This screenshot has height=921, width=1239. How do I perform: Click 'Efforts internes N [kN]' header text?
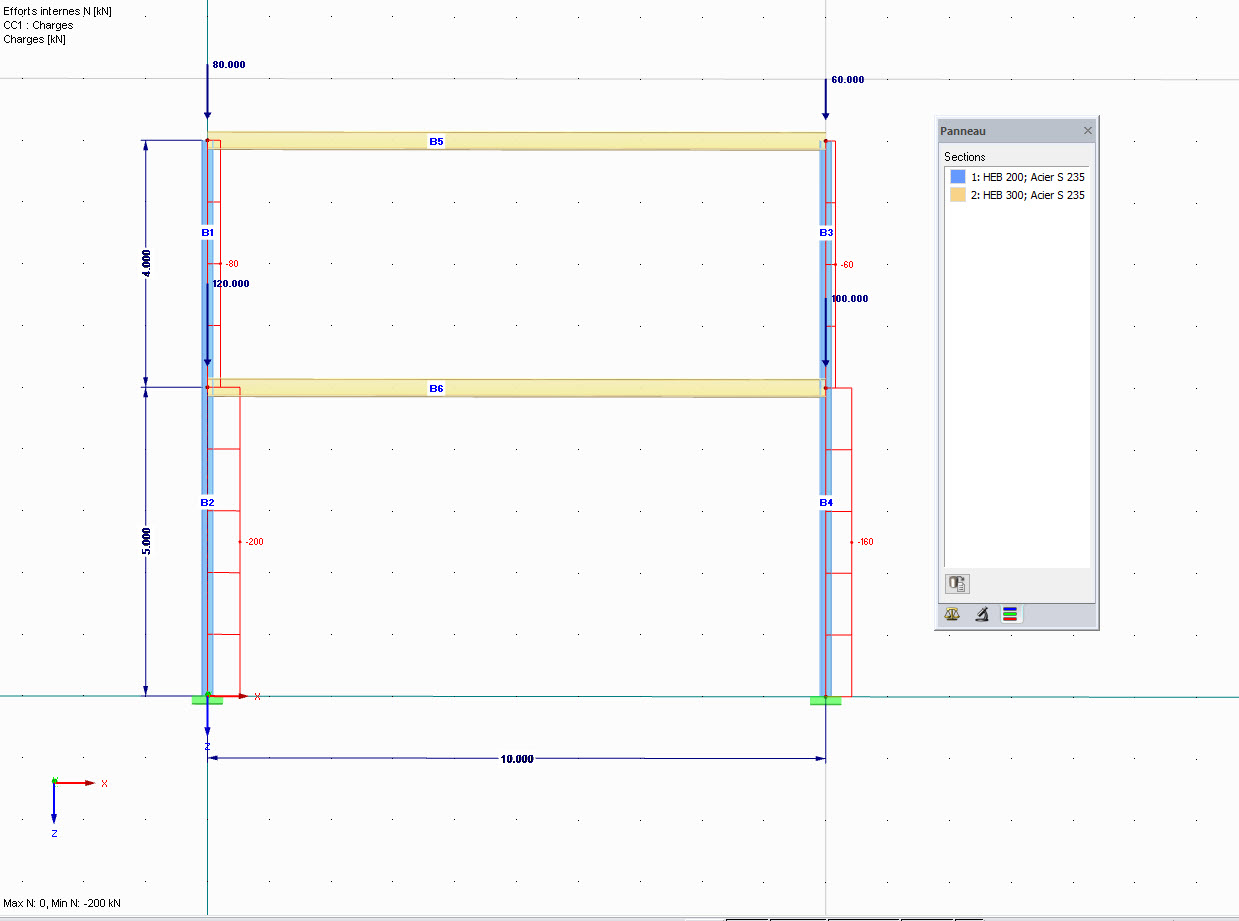point(58,11)
